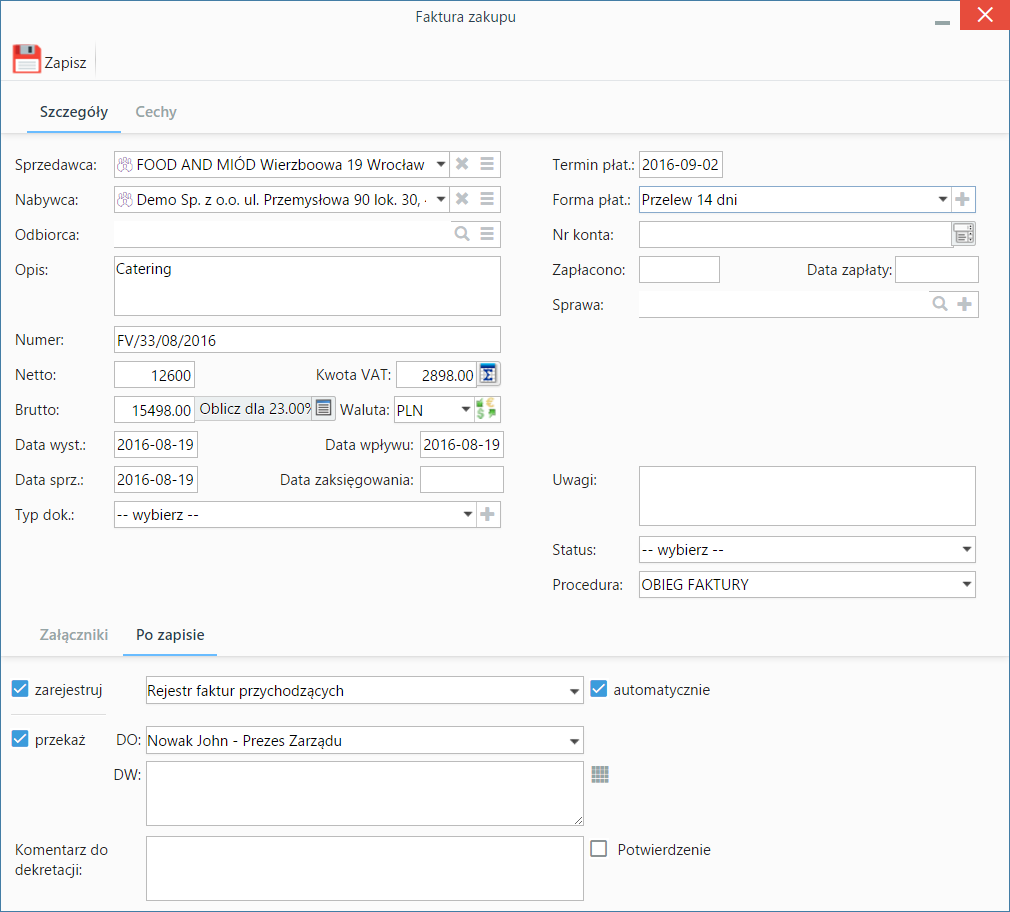Image resolution: width=1010 pixels, height=912 pixels.
Task: Click the Odbiorca input field
Action: (x=283, y=234)
